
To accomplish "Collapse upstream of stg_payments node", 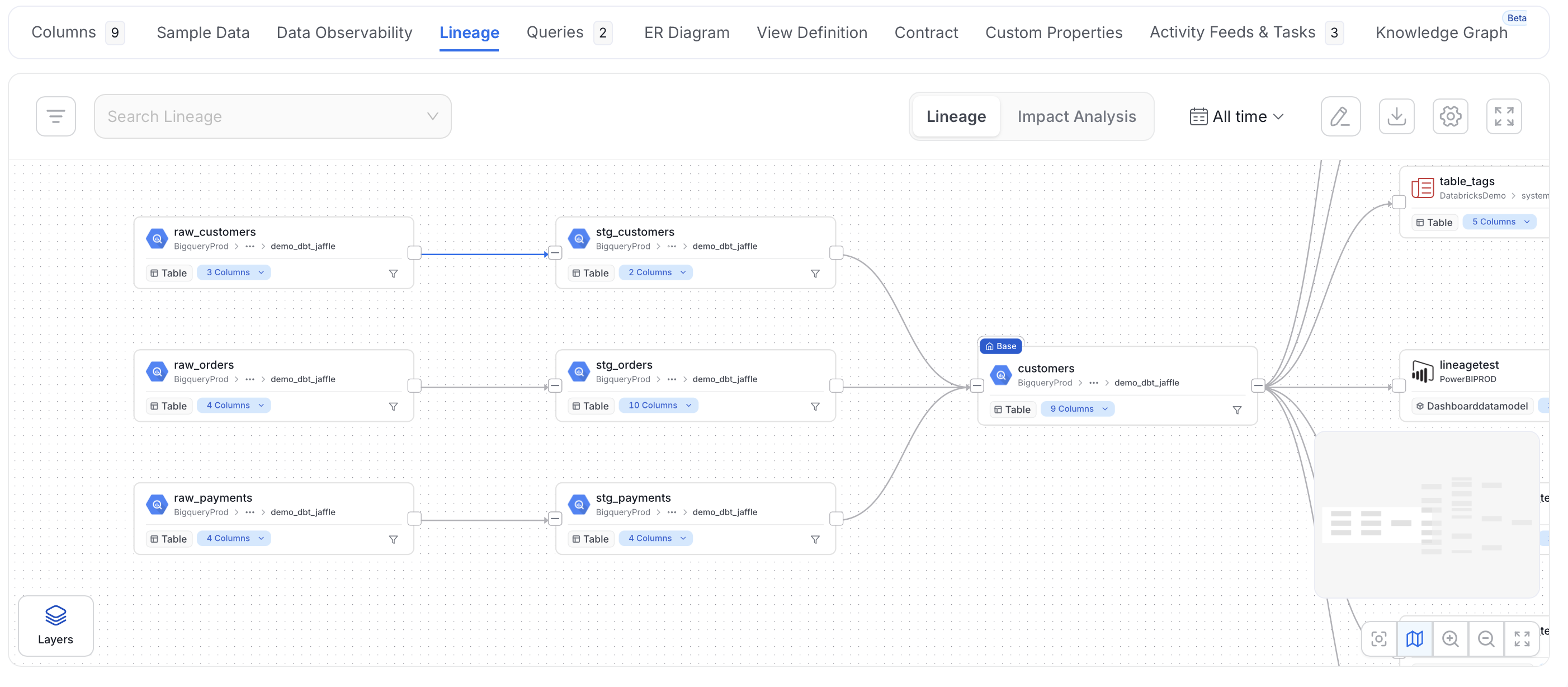I will click(x=555, y=518).
